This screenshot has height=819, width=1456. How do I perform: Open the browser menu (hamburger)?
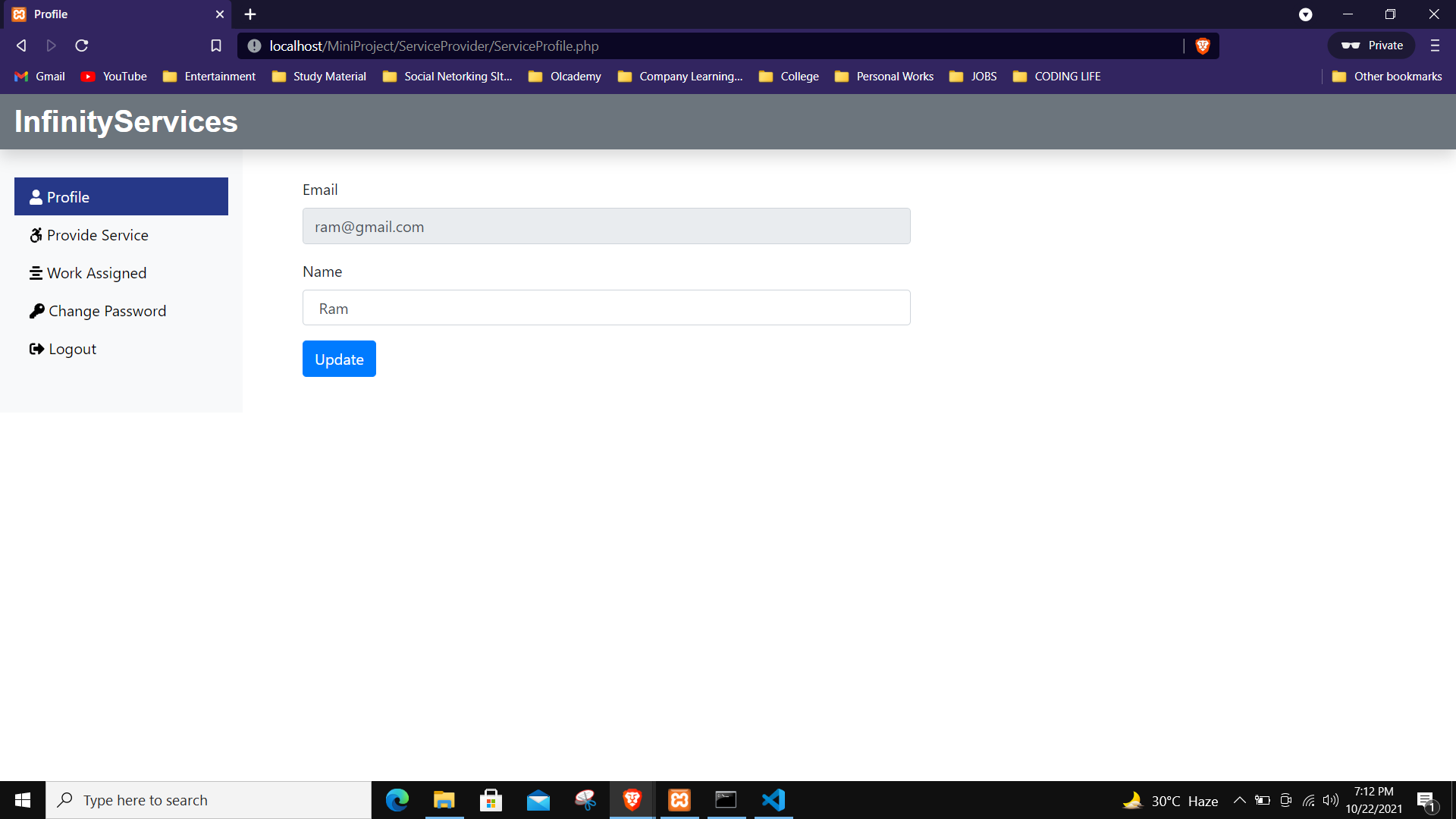tap(1435, 45)
